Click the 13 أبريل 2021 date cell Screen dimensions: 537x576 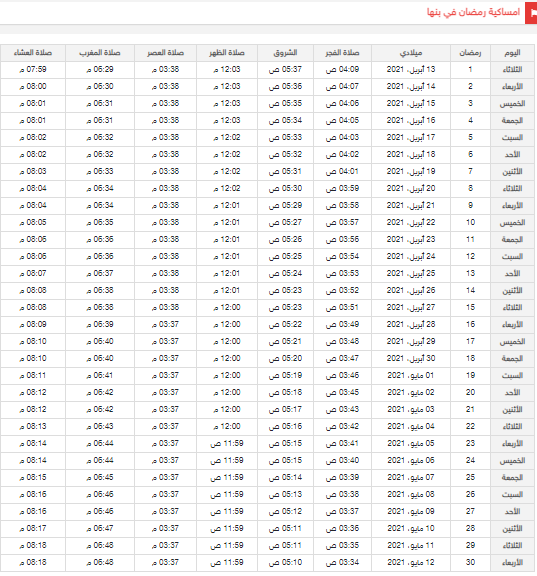click(411, 69)
